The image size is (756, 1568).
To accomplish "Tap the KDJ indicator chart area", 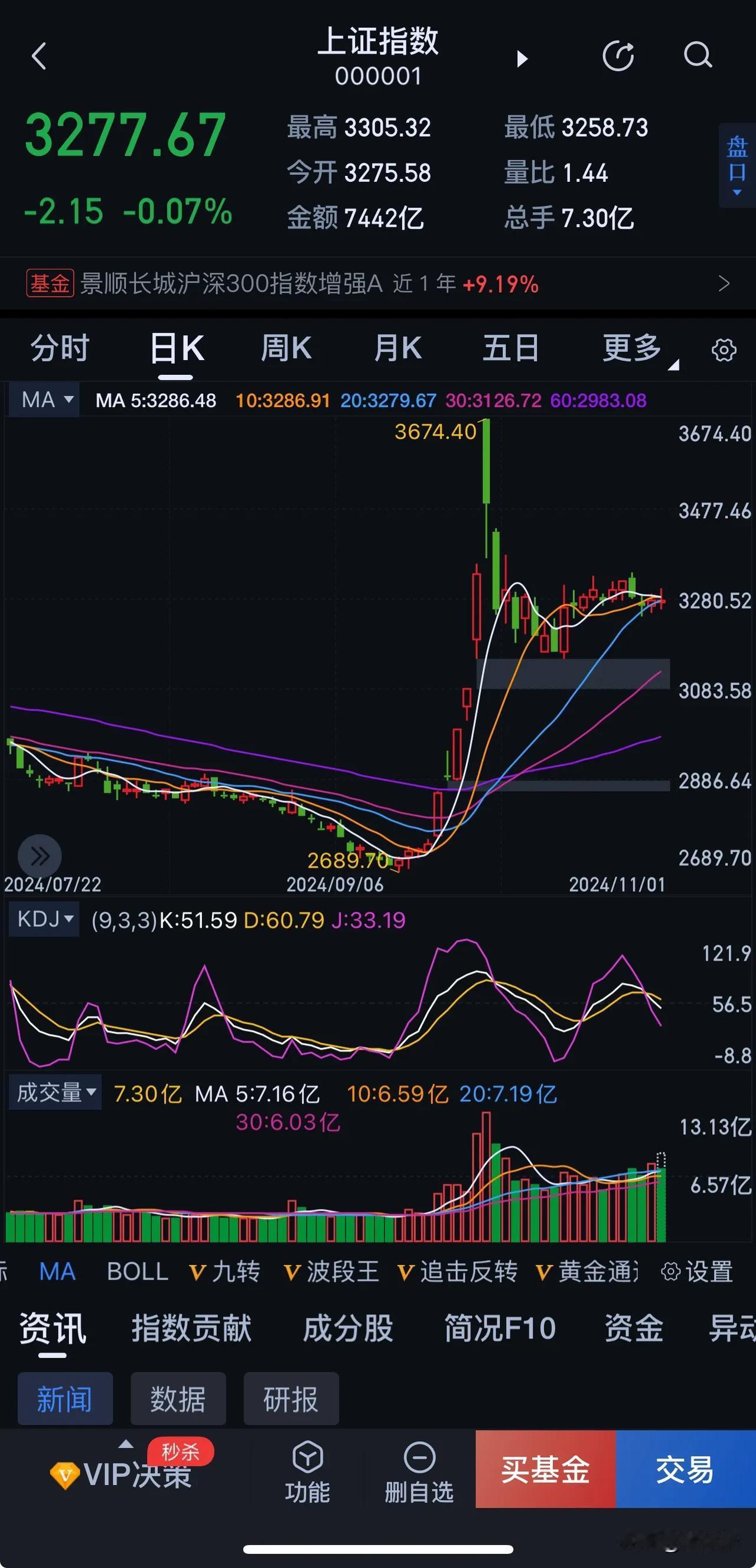I will 335,1003.
